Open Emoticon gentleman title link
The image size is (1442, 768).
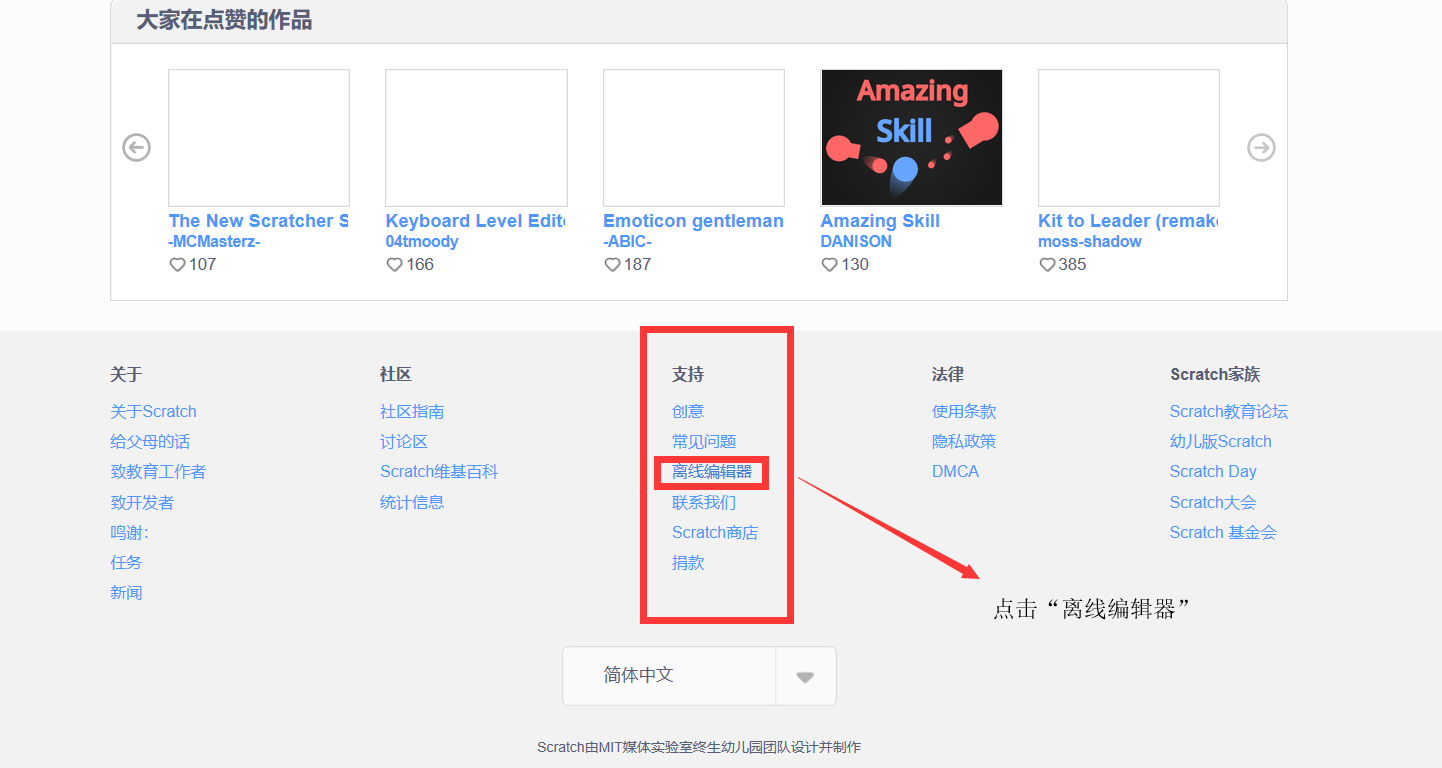tap(694, 221)
